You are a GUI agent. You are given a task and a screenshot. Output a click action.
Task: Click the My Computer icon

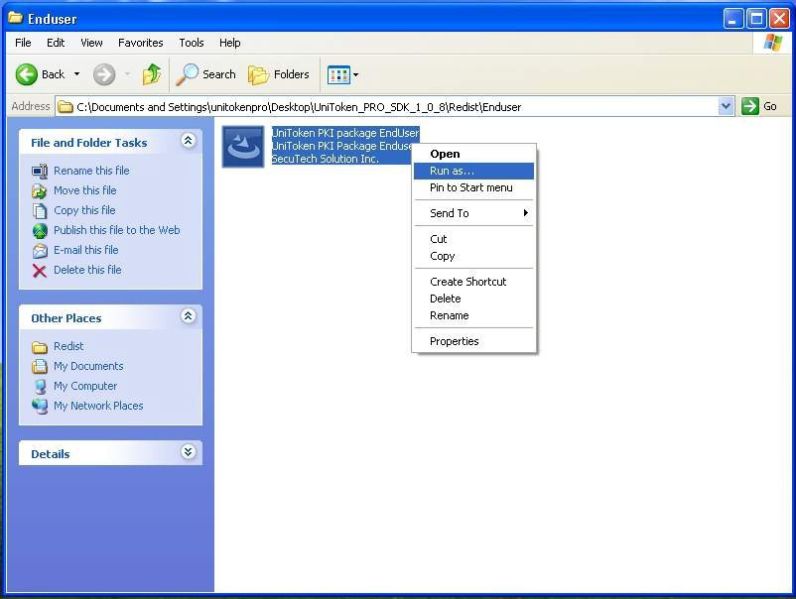(x=40, y=387)
